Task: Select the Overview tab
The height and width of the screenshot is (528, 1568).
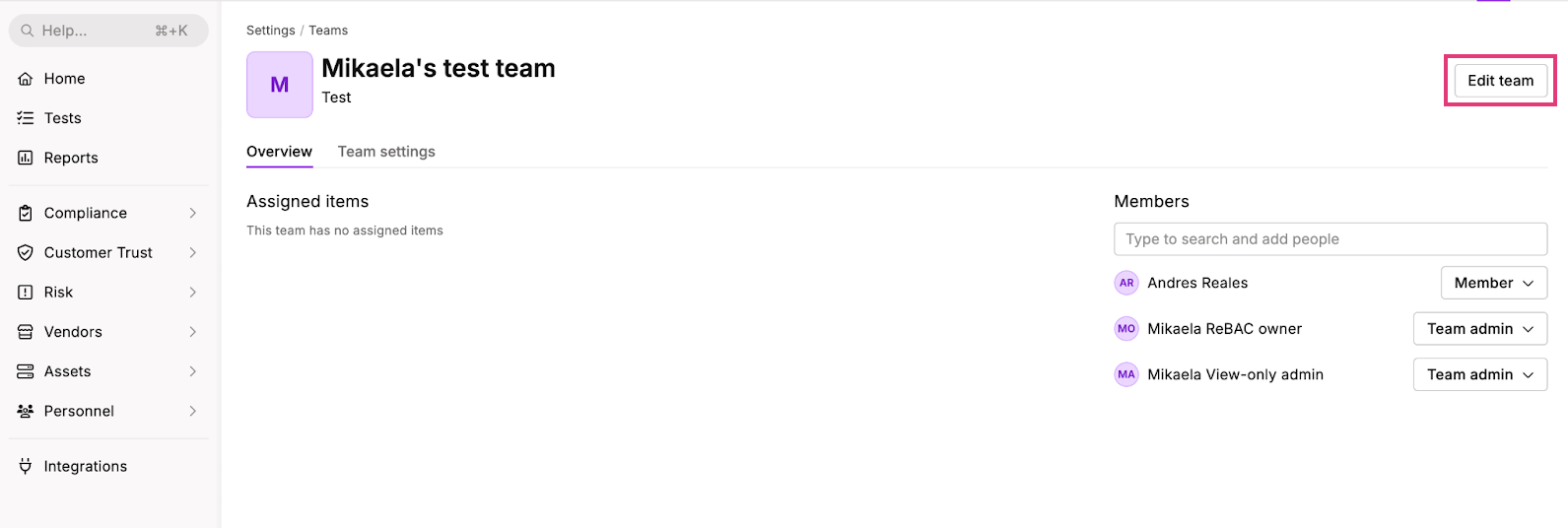Action: [279, 152]
